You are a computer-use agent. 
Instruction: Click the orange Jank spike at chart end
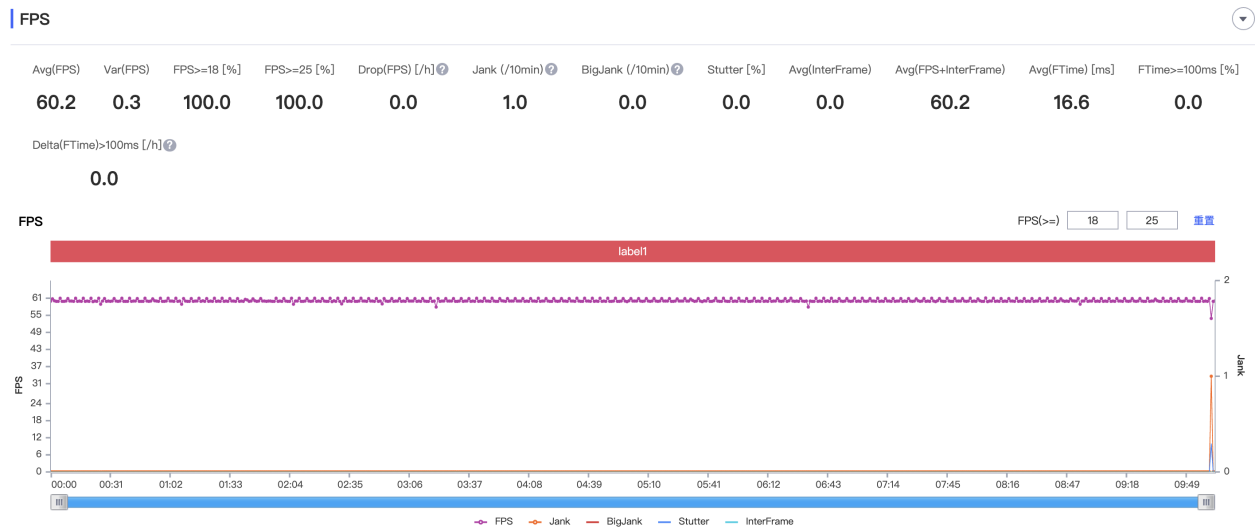1211,376
